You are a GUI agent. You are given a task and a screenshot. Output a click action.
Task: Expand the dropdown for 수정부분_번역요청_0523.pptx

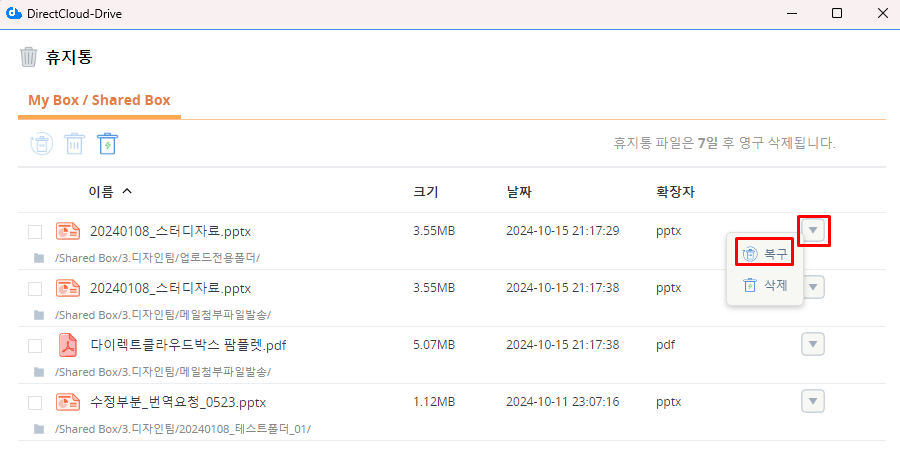[813, 402]
